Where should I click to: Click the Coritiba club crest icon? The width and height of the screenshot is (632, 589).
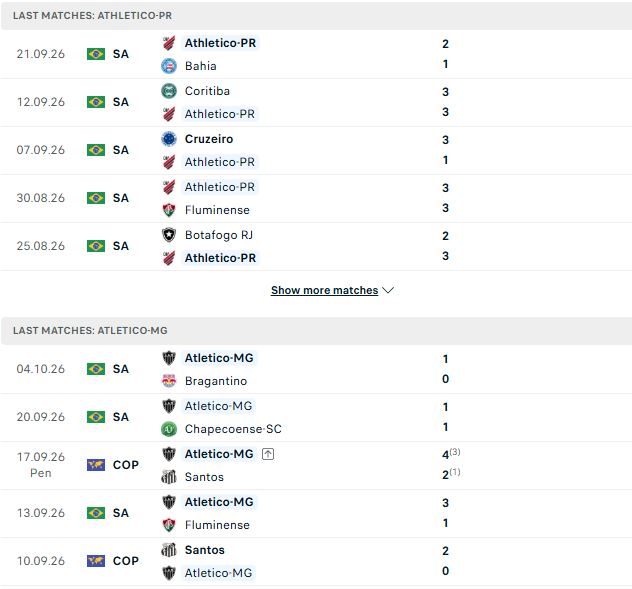169,91
